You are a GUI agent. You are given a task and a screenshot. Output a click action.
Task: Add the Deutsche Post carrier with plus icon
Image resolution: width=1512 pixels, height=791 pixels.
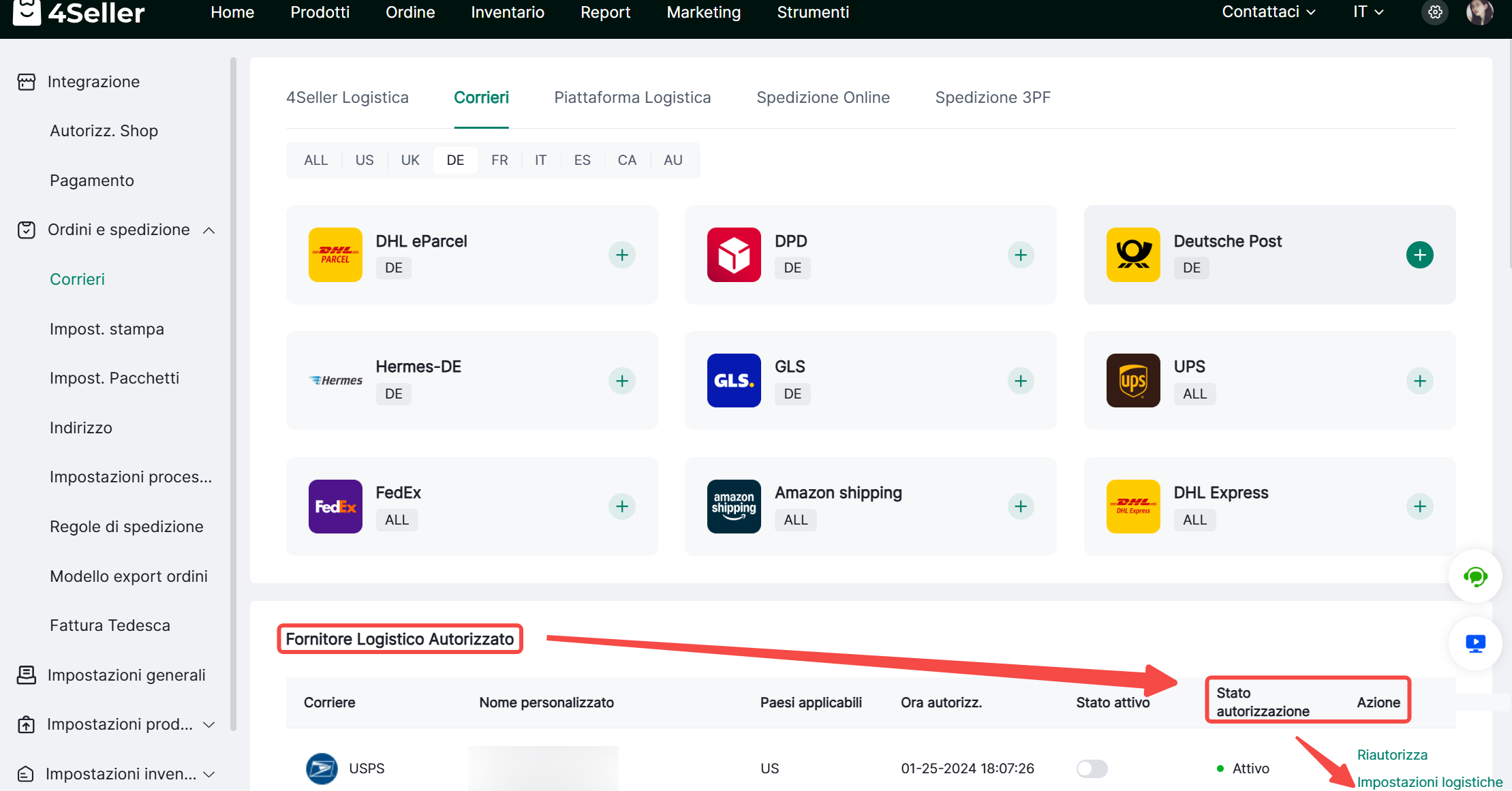pyautogui.click(x=1419, y=255)
